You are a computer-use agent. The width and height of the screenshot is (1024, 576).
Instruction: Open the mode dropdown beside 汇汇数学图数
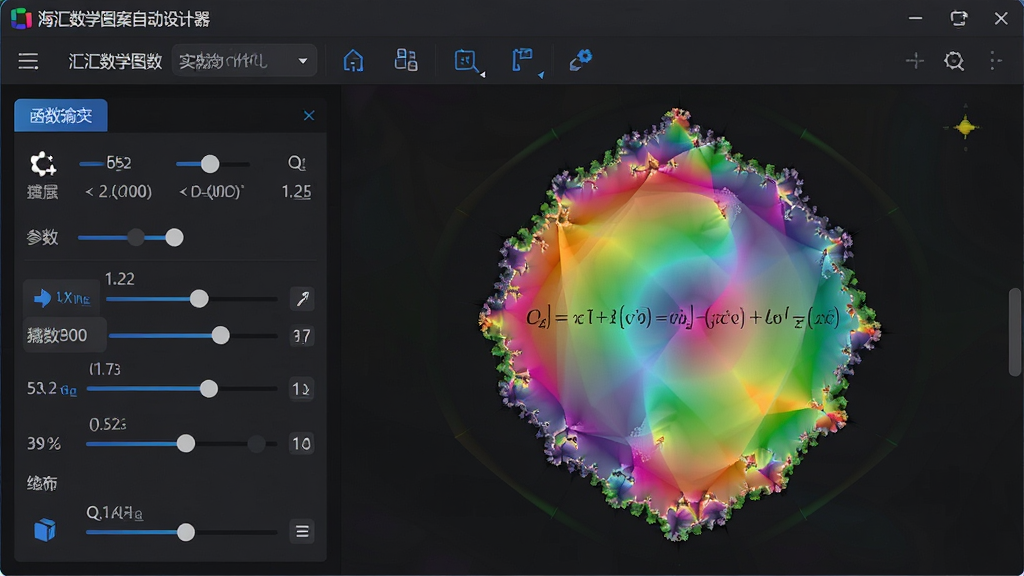(x=244, y=61)
